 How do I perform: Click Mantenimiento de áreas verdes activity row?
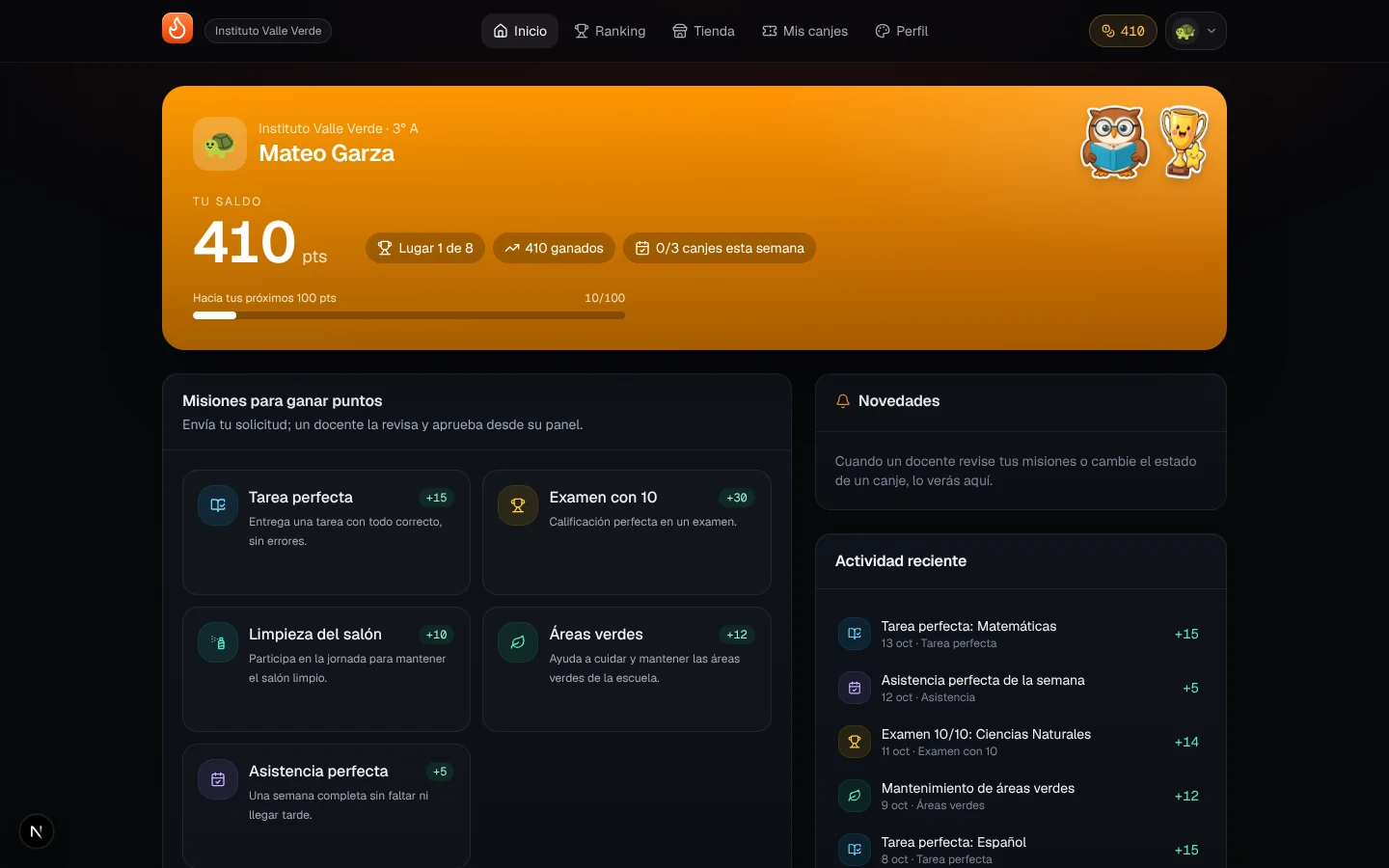1021,796
